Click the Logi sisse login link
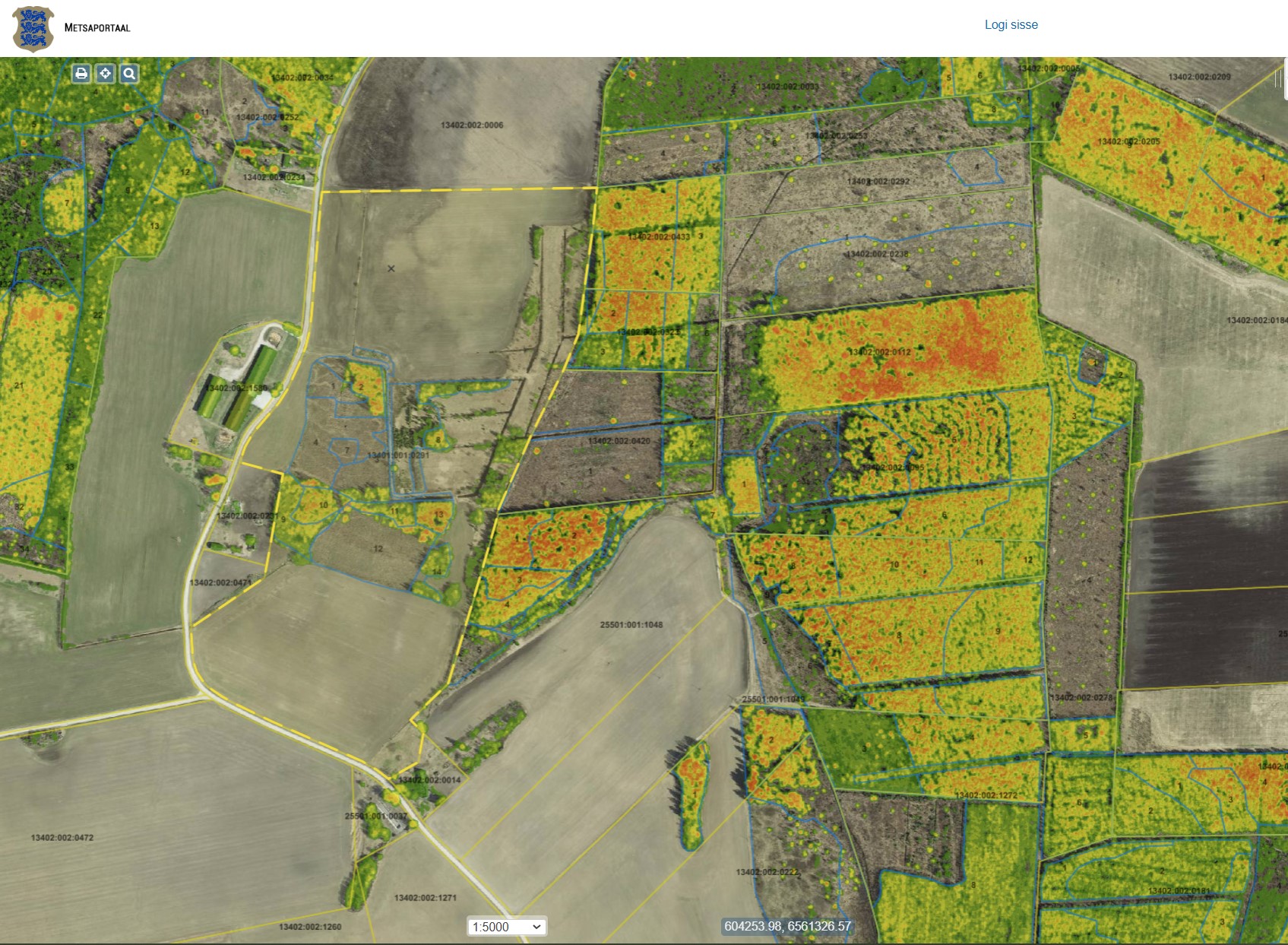Image resolution: width=1288 pixels, height=945 pixels. pos(1011,25)
